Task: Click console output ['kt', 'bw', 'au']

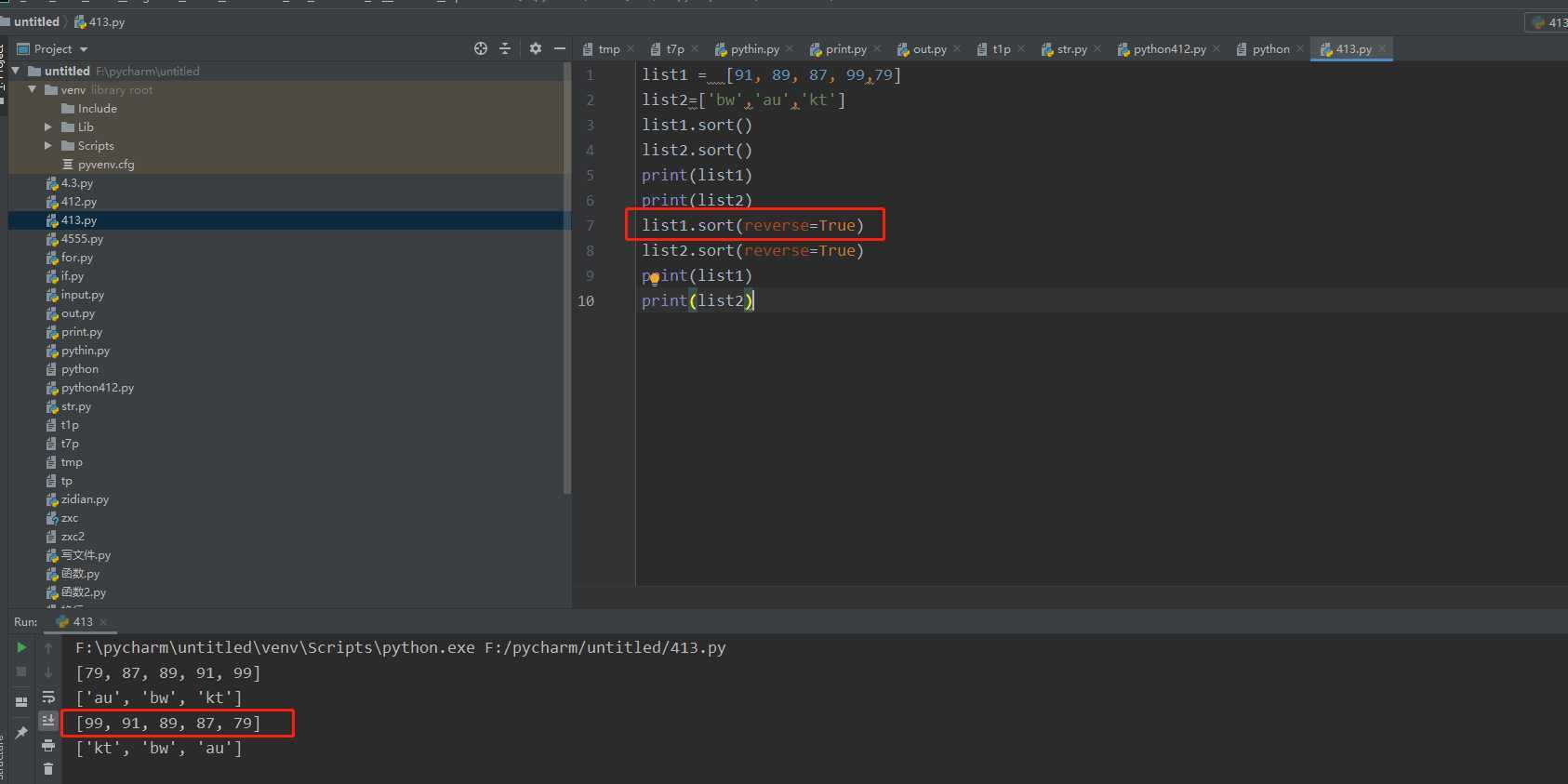Action: 158,748
